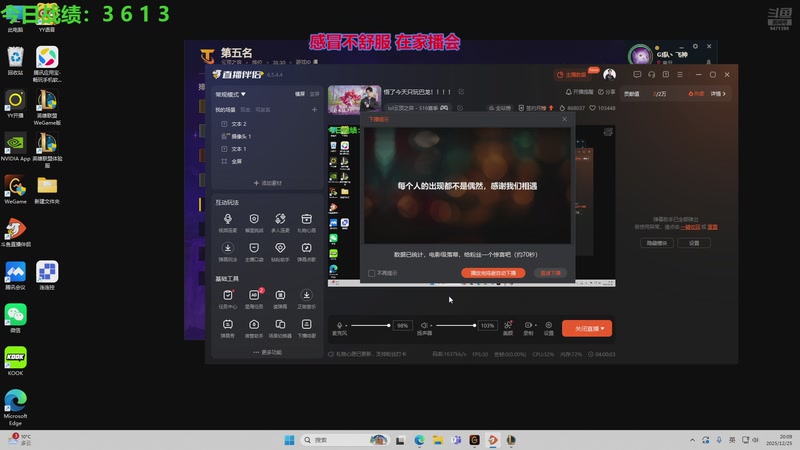Open the 弹幕秀 tool
Viewport: 800px width, 450px height.
228,328
